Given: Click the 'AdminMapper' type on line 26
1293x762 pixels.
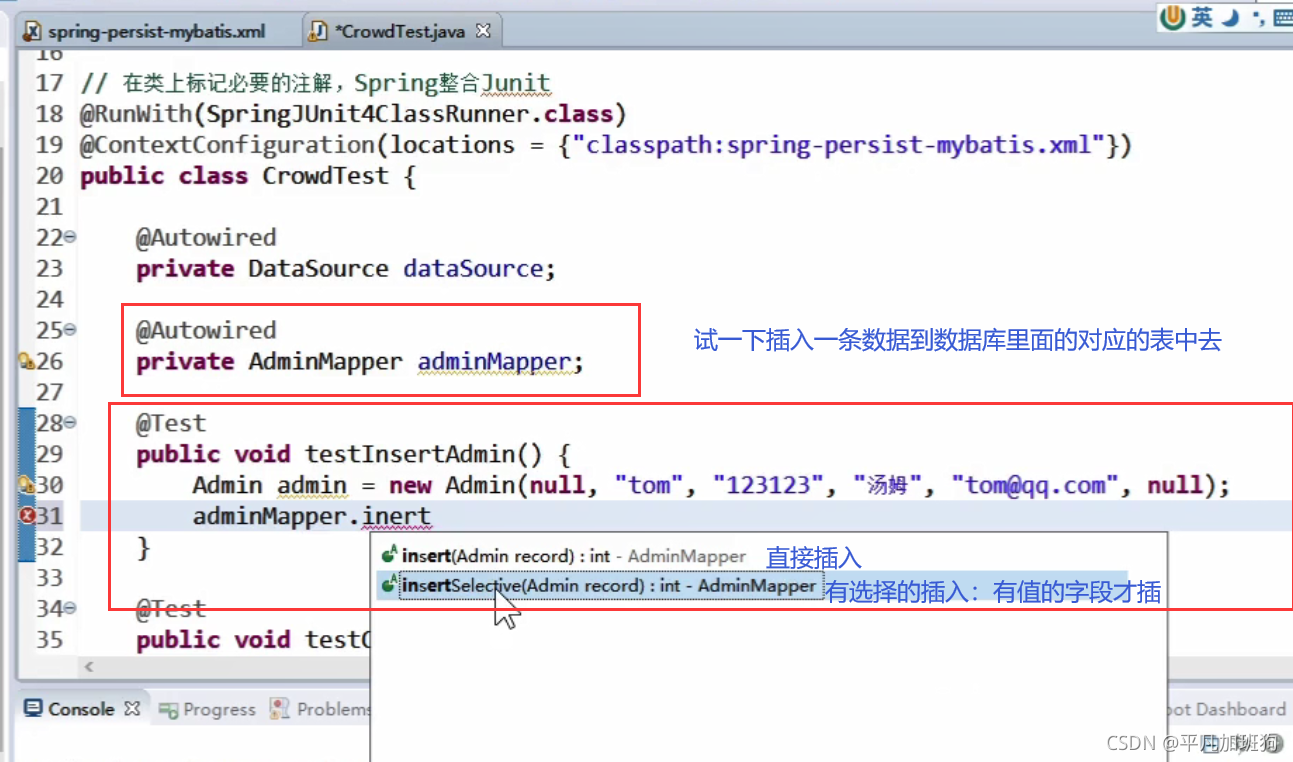Looking at the screenshot, I should coord(326,362).
